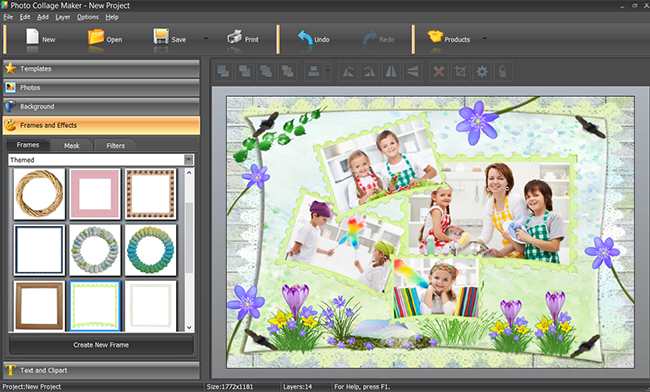
Task: Select the wooden frame thumbnail
Action: (39, 306)
